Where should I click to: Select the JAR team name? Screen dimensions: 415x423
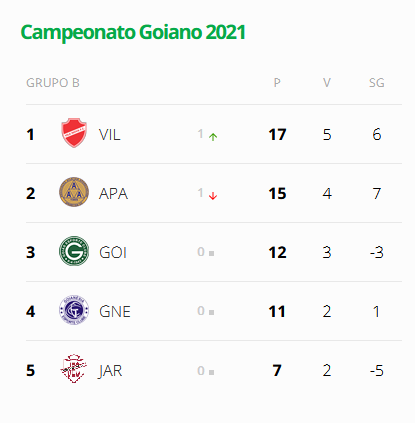pos(110,371)
